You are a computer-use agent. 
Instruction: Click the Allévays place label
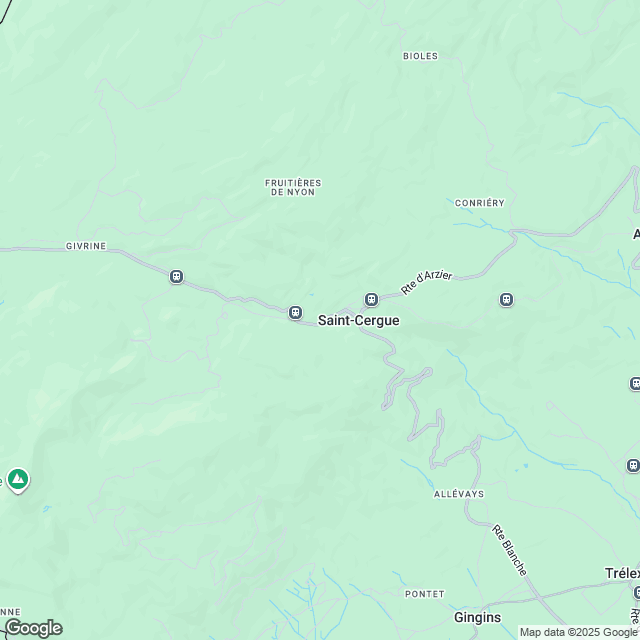pos(459,494)
